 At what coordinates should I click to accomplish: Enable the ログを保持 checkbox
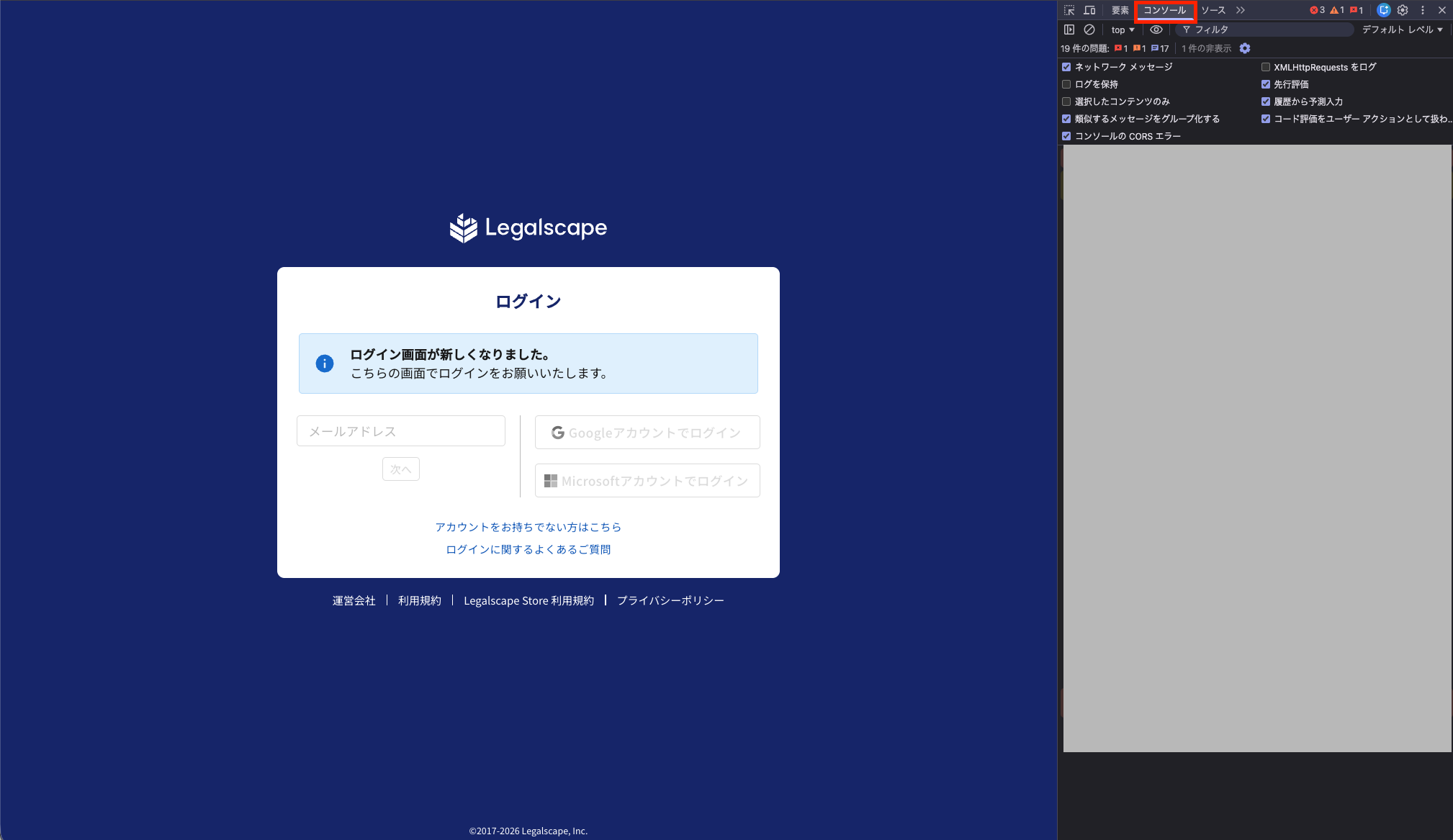[1066, 84]
